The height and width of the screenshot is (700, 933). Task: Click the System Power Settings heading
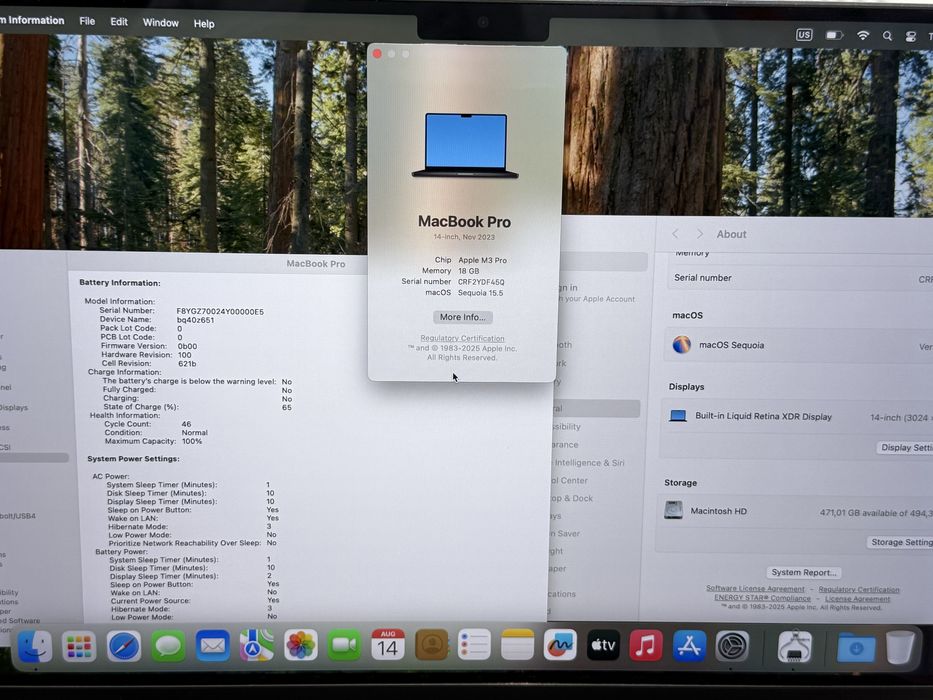click(133, 459)
